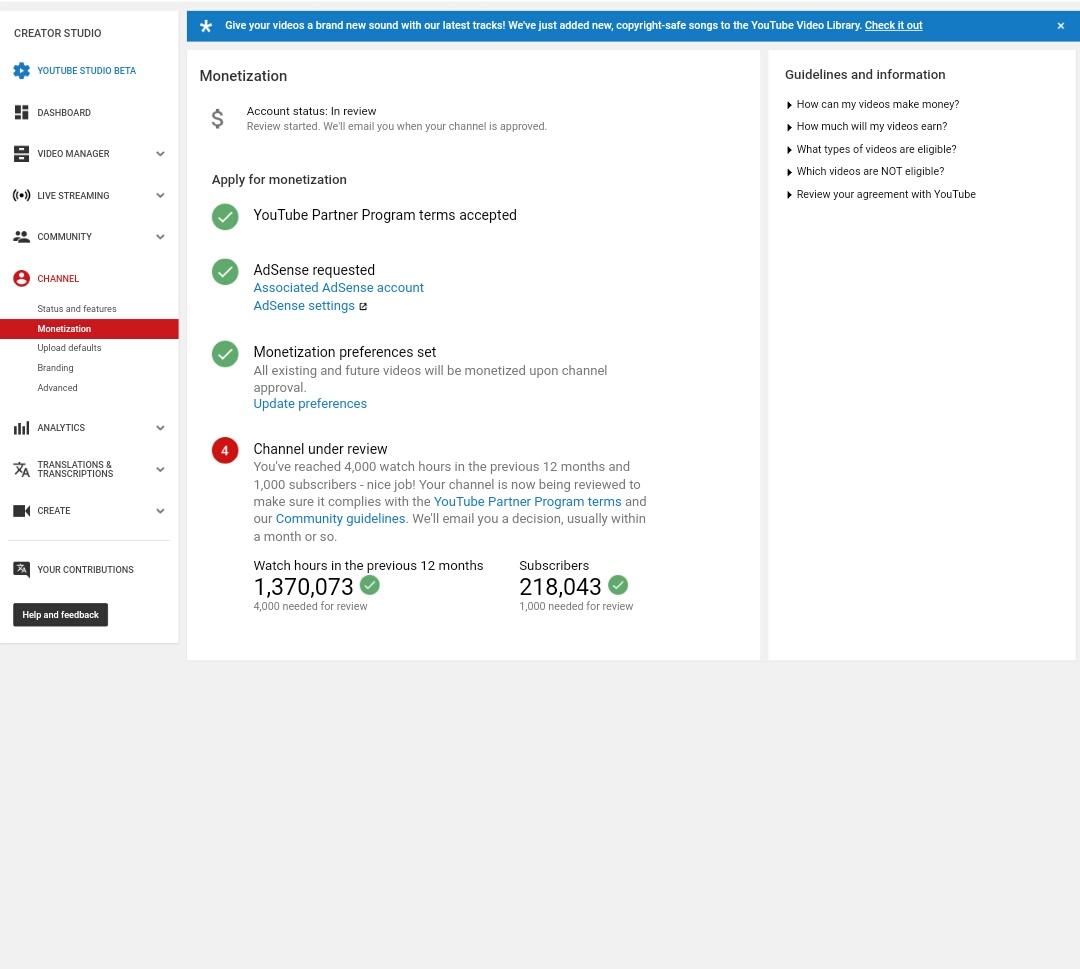Image resolution: width=1080 pixels, height=969 pixels.
Task: Dismiss the blue announcement banner
Action: 1061,25
